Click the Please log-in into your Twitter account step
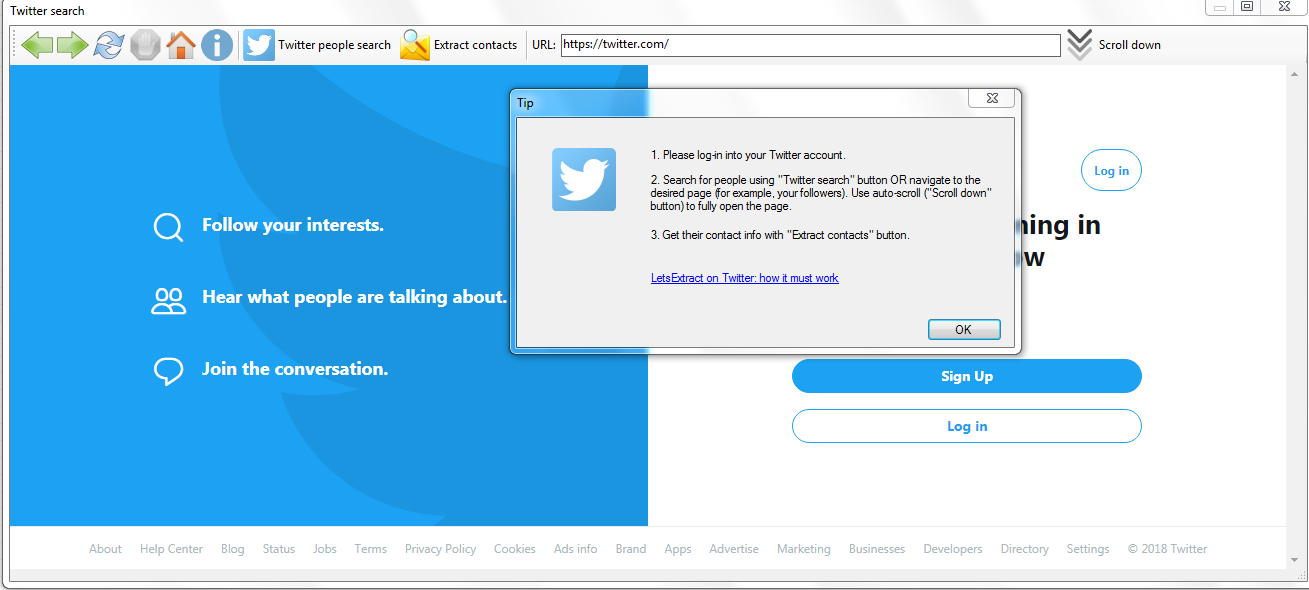 (748, 155)
